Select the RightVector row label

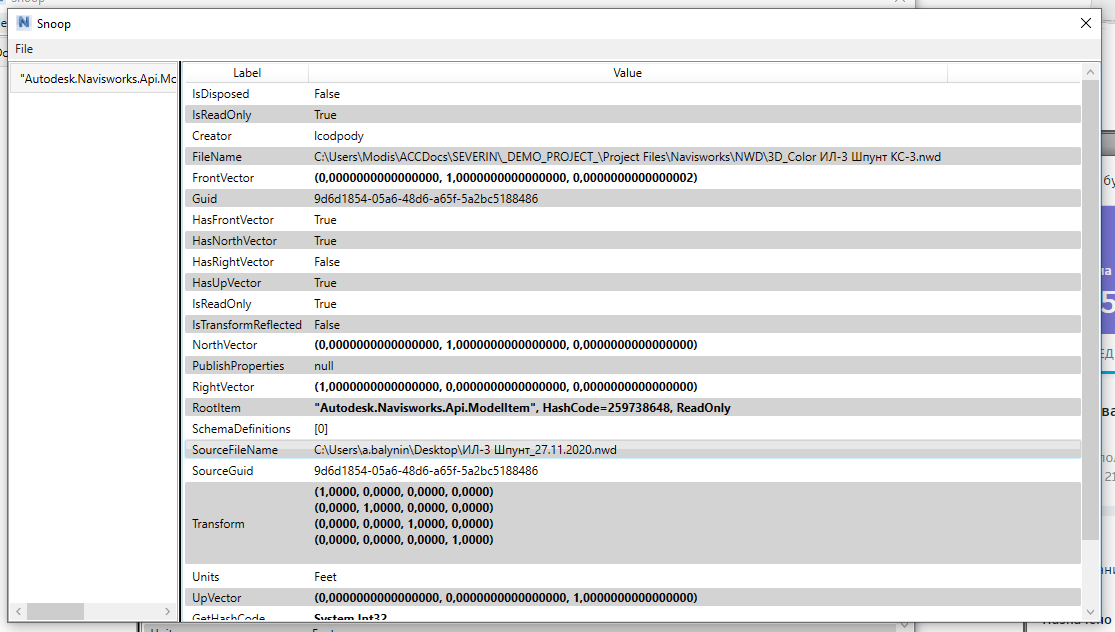pos(223,387)
